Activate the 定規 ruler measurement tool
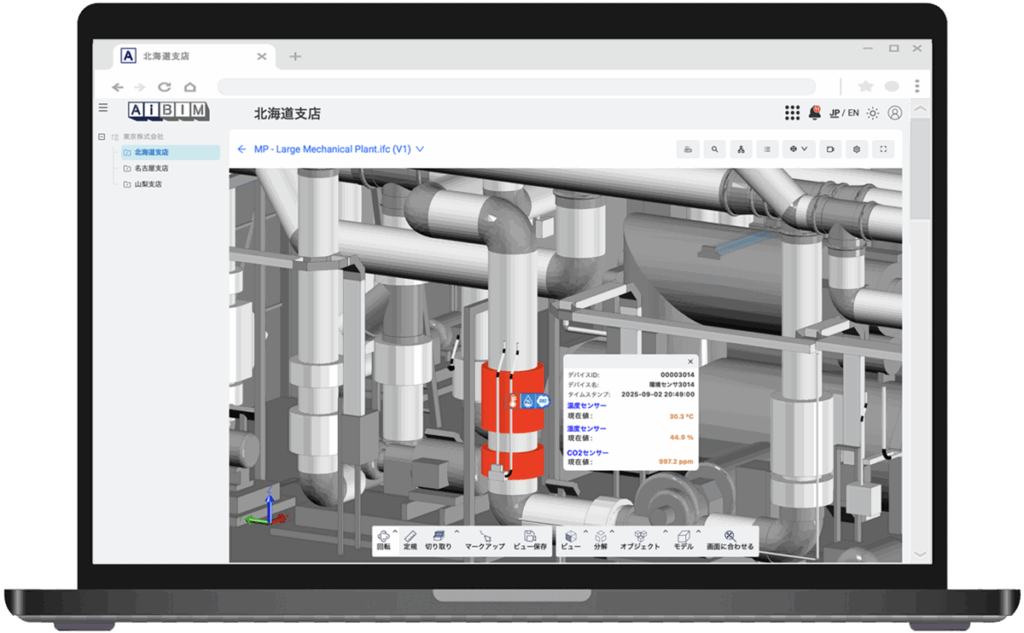This screenshot has height=633, width=1024. tap(410, 538)
